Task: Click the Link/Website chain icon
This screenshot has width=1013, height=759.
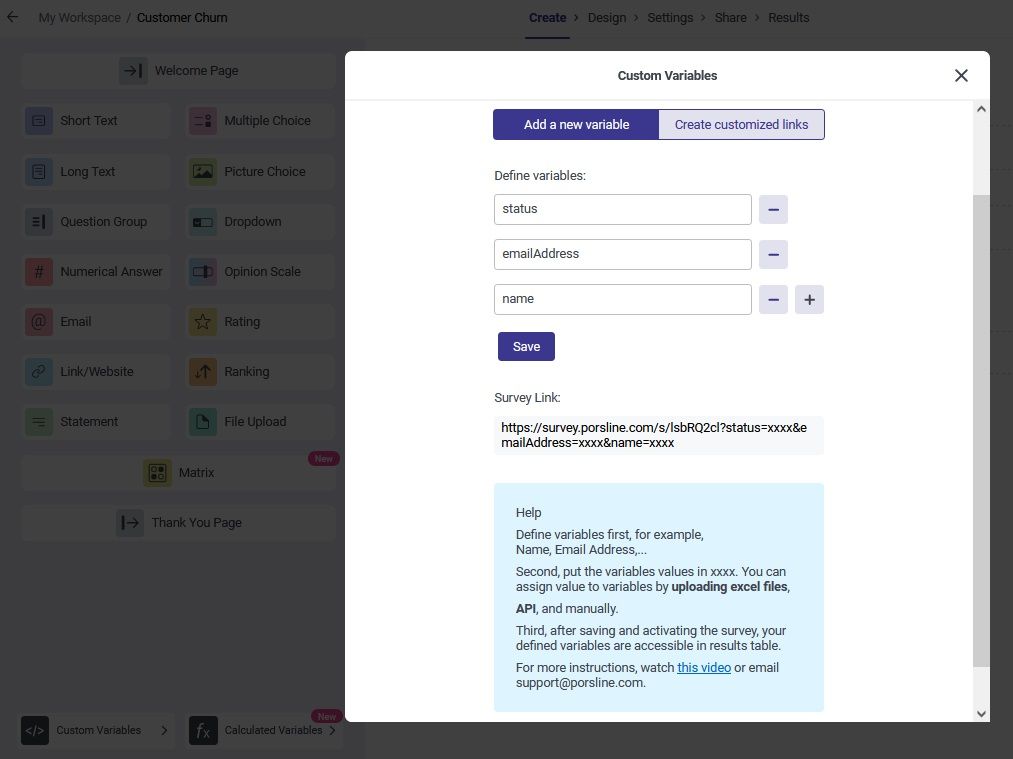Action: (x=39, y=371)
